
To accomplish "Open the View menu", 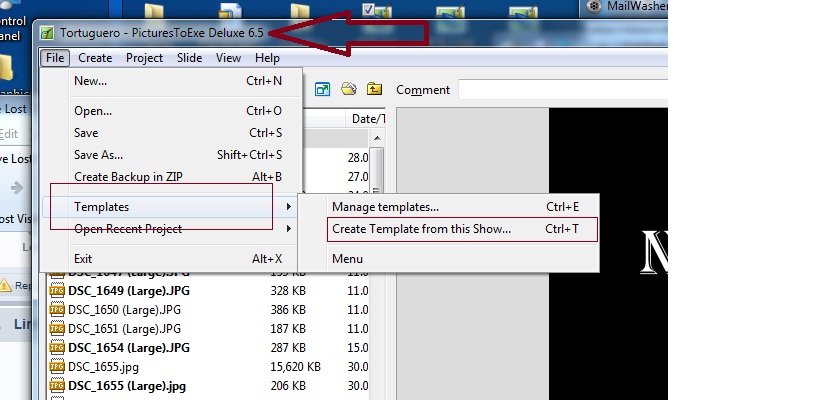I will tap(228, 58).
